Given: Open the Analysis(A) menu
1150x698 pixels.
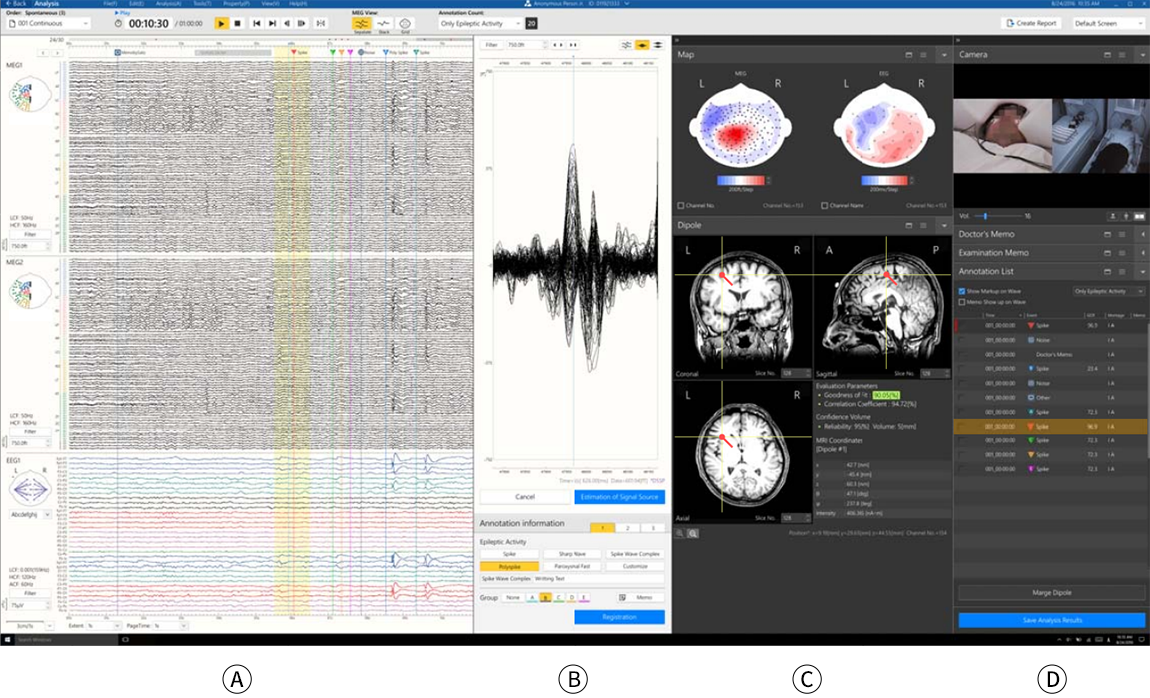Looking at the screenshot, I should (168, 4).
